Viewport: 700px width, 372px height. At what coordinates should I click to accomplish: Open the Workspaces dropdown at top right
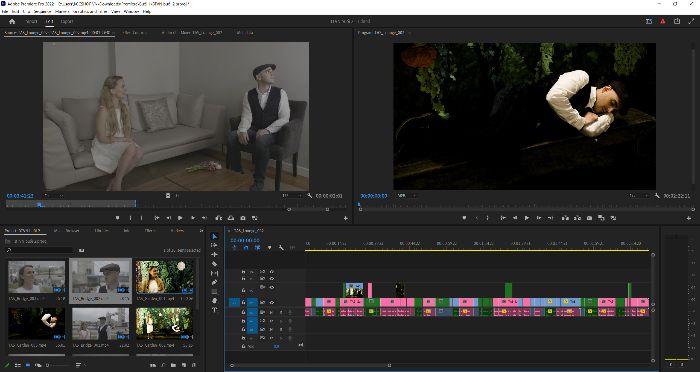pos(649,21)
